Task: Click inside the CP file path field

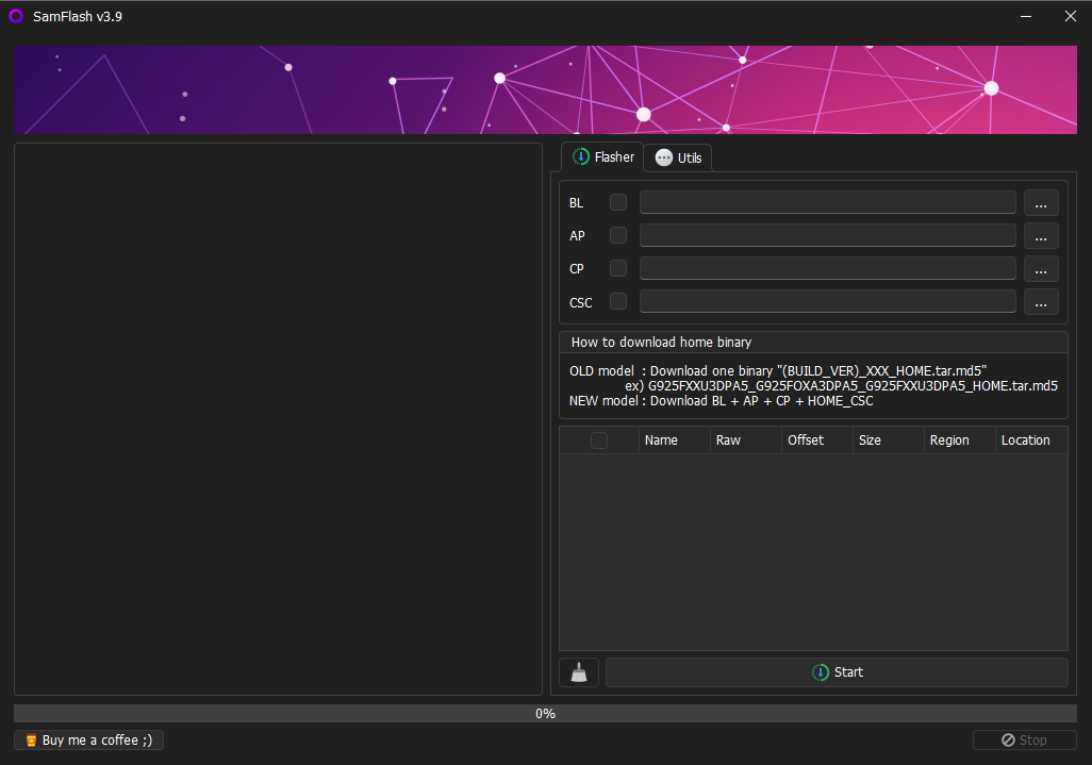Action: (x=827, y=268)
